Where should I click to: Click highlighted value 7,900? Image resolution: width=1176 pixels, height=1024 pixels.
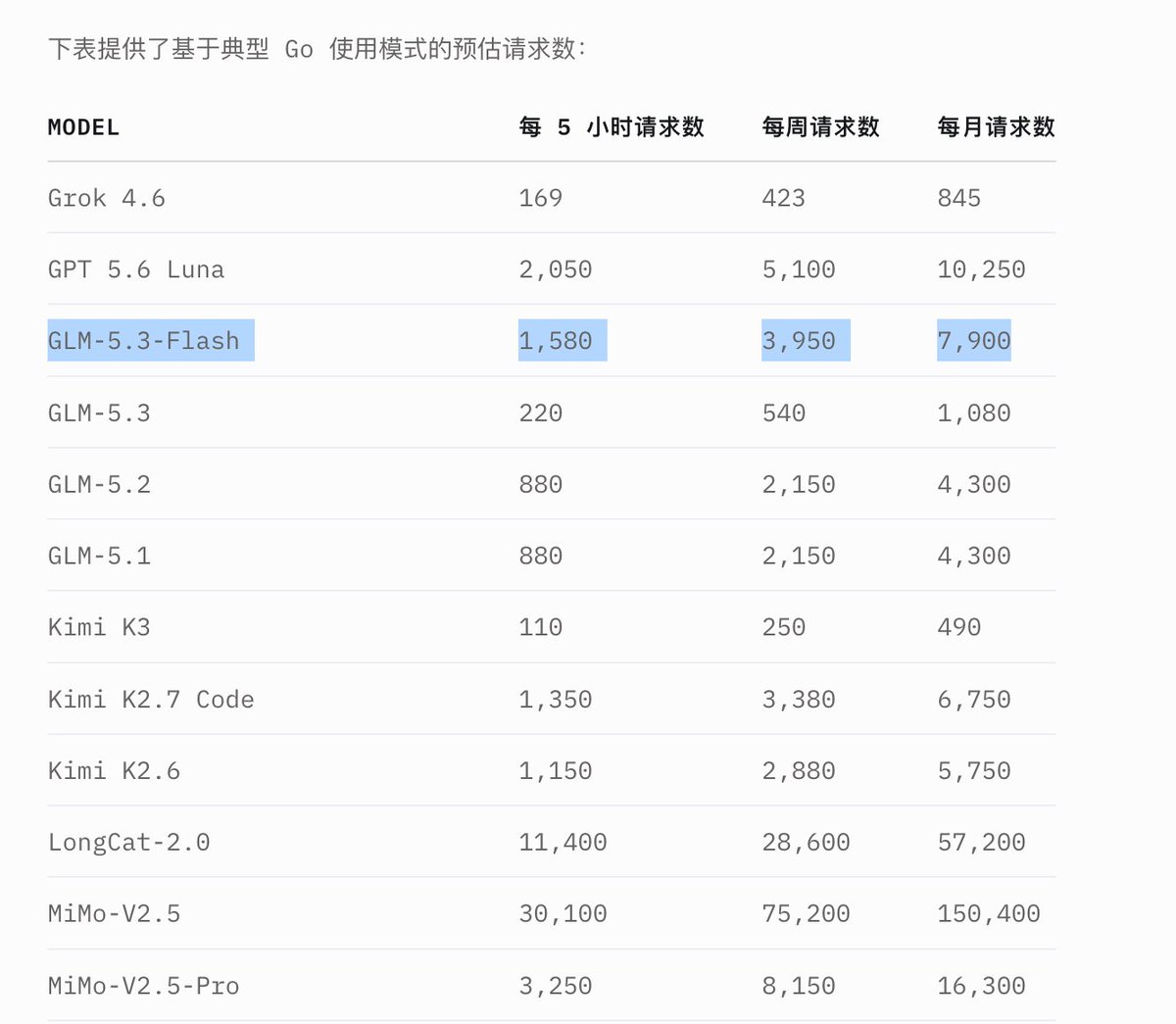(x=973, y=341)
